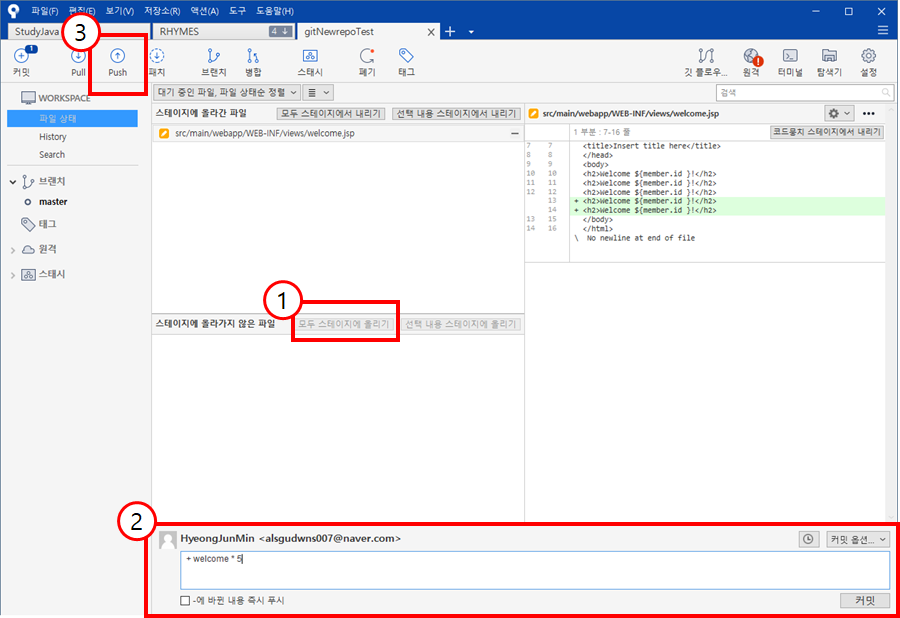Click the user avatar beside HyeongJunMin
This screenshot has width=900, height=618.
click(168, 540)
